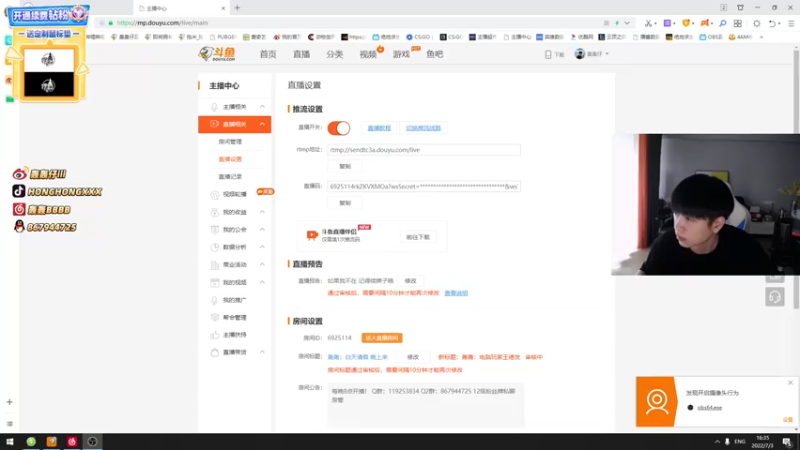Open the browser hamburger menu icon

pyautogui.click(x=791, y=23)
